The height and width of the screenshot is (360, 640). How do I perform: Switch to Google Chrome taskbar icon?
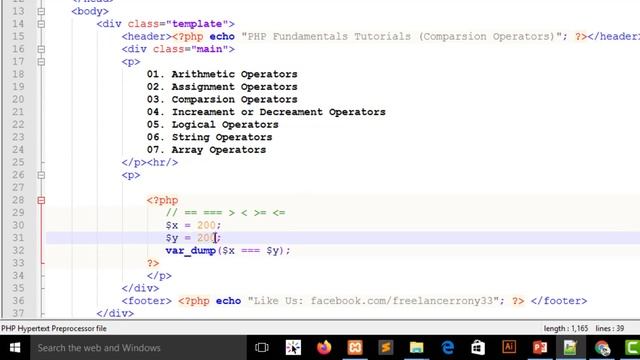pos(602,348)
